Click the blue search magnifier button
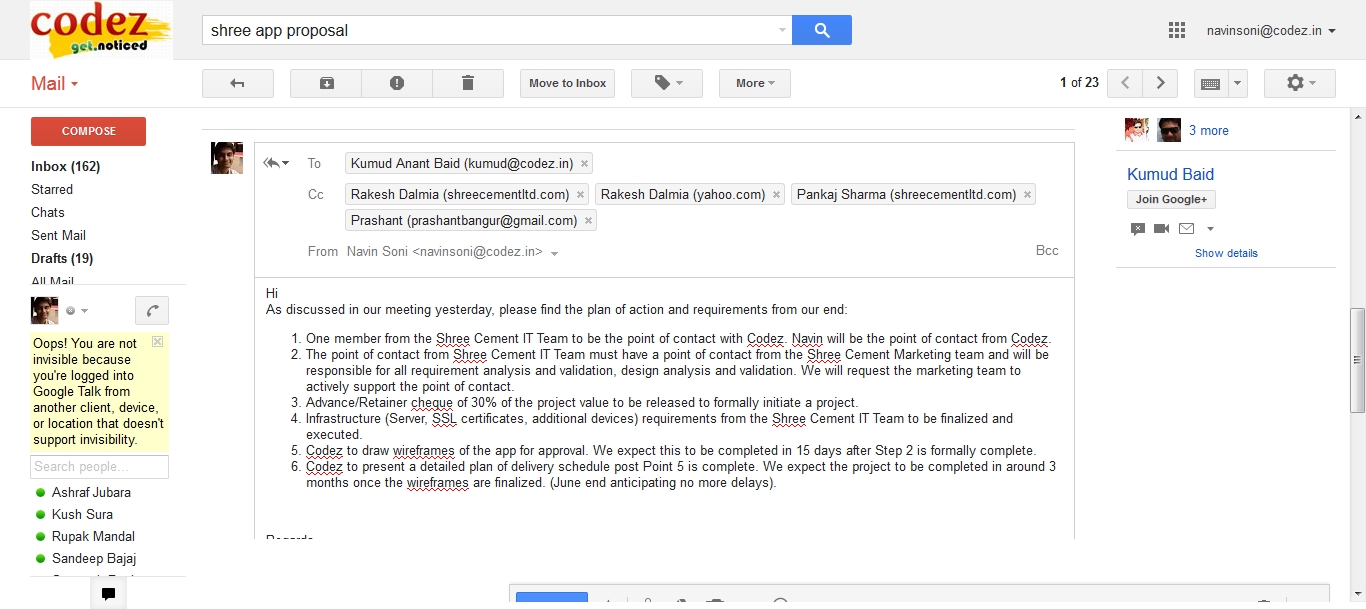 pos(822,30)
